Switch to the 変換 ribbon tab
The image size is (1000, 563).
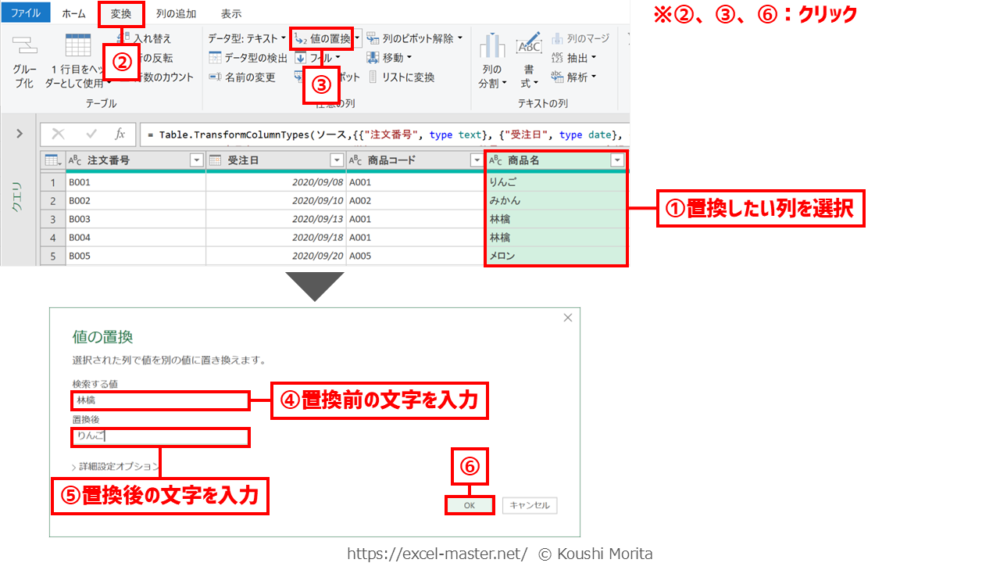121,14
